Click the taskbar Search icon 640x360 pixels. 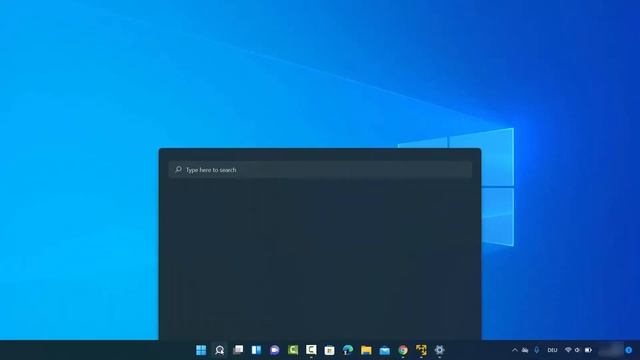coord(220,350)
